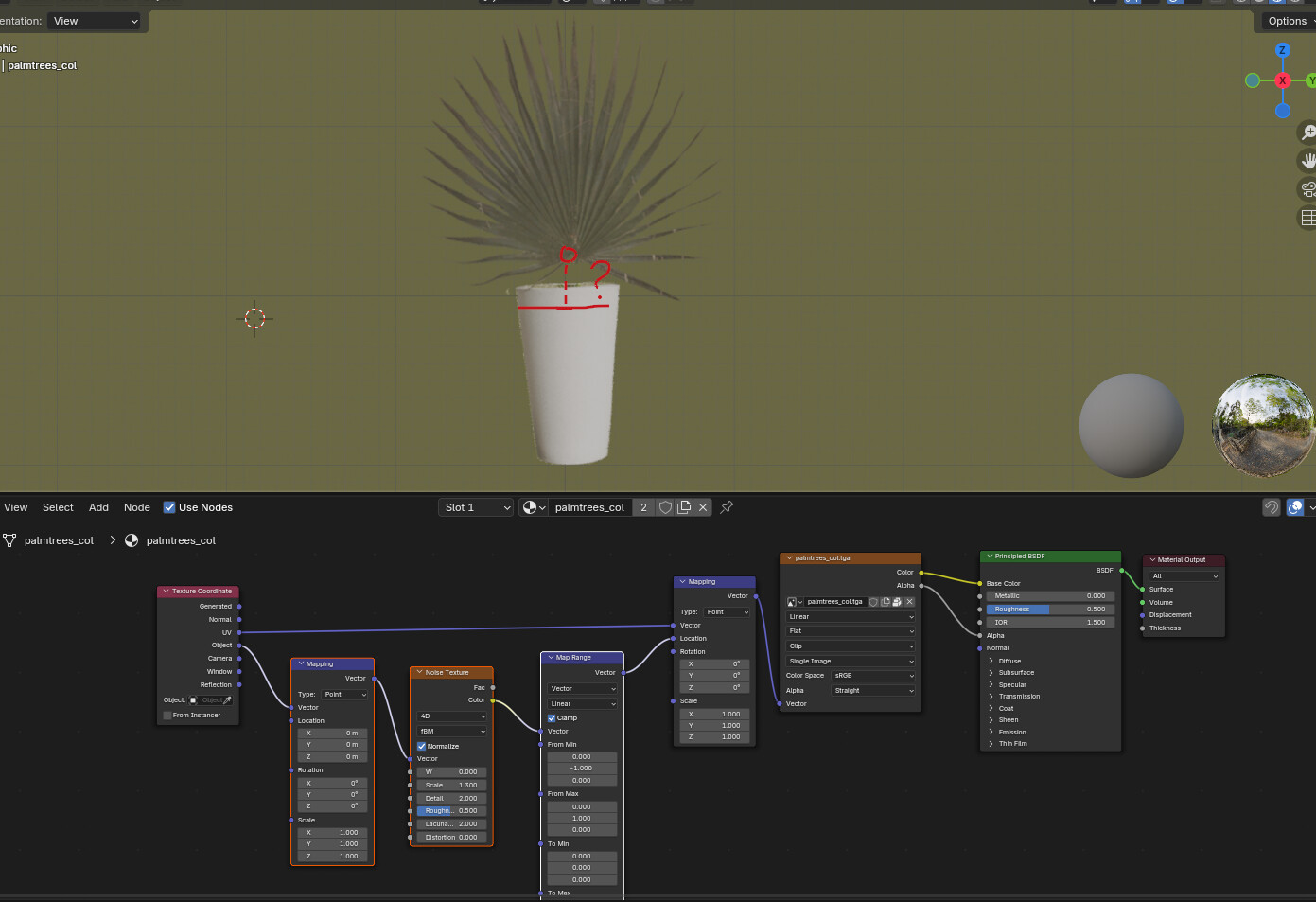This screenshot has width=1316, height=902.
Task: Click the pack image icon in image node
Action: pos(897,602)
